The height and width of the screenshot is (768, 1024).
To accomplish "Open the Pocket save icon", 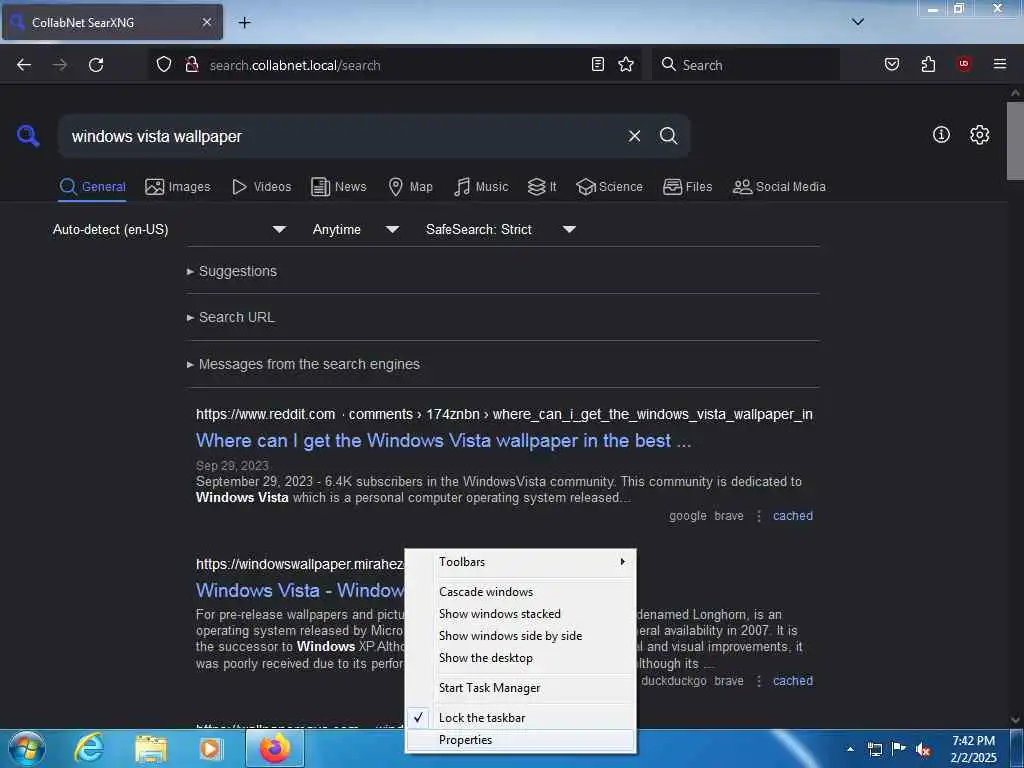I will pos(892,64).
